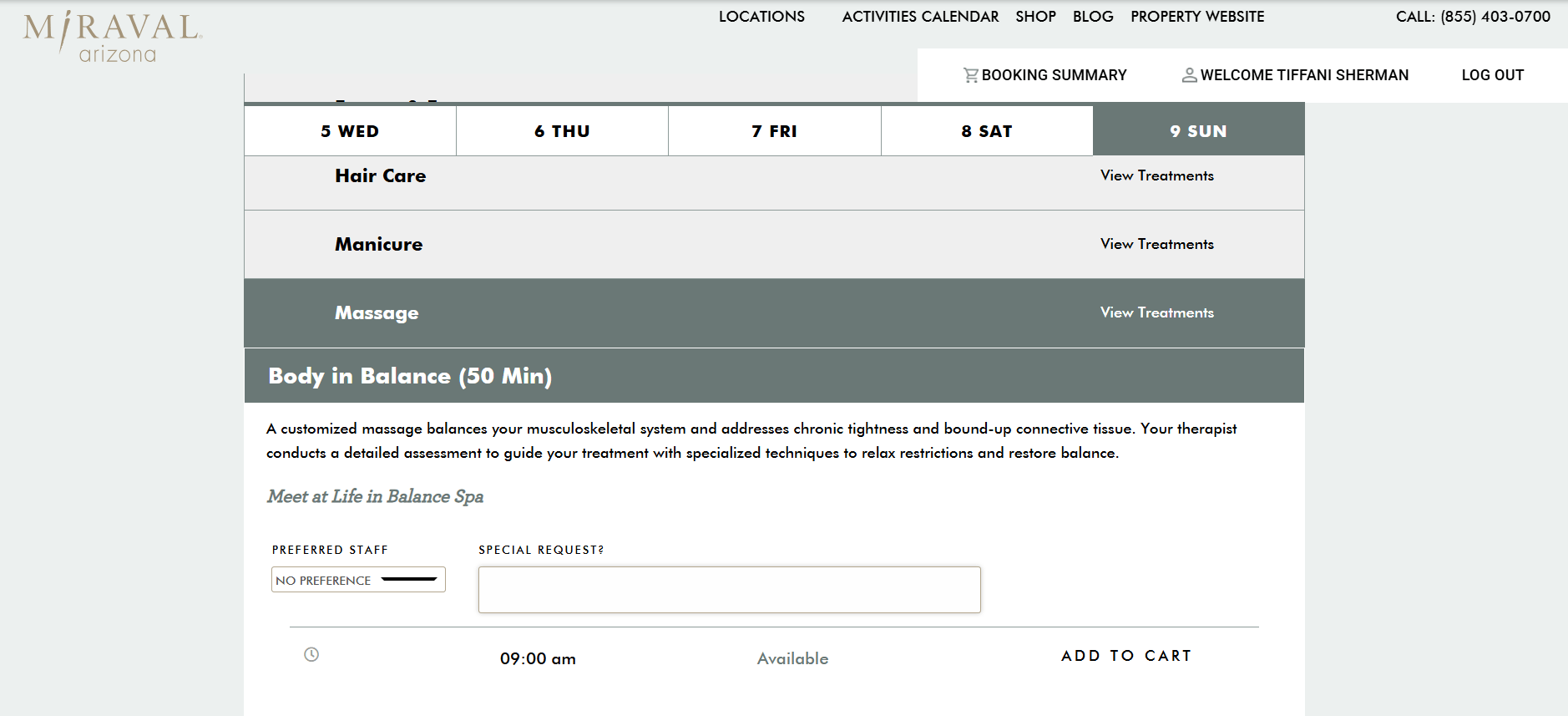This screenshot has width=1568, height=716.
Task: Log out of the account
Action: [1492, 75]
